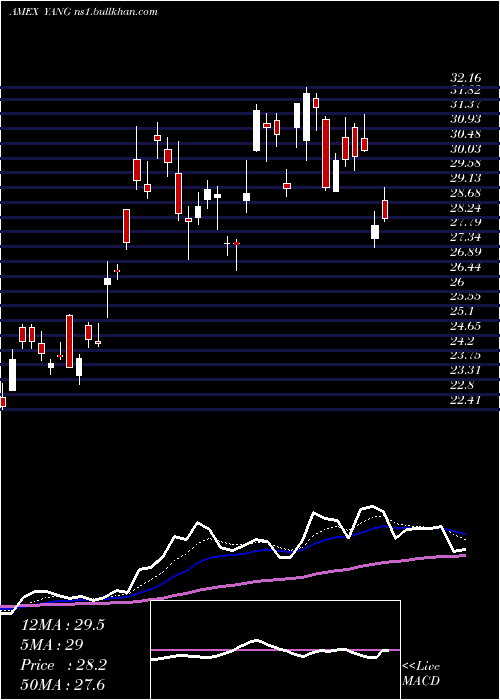Select the 26 price level label
Screen dimensions: 500x700
click(457, 282)
